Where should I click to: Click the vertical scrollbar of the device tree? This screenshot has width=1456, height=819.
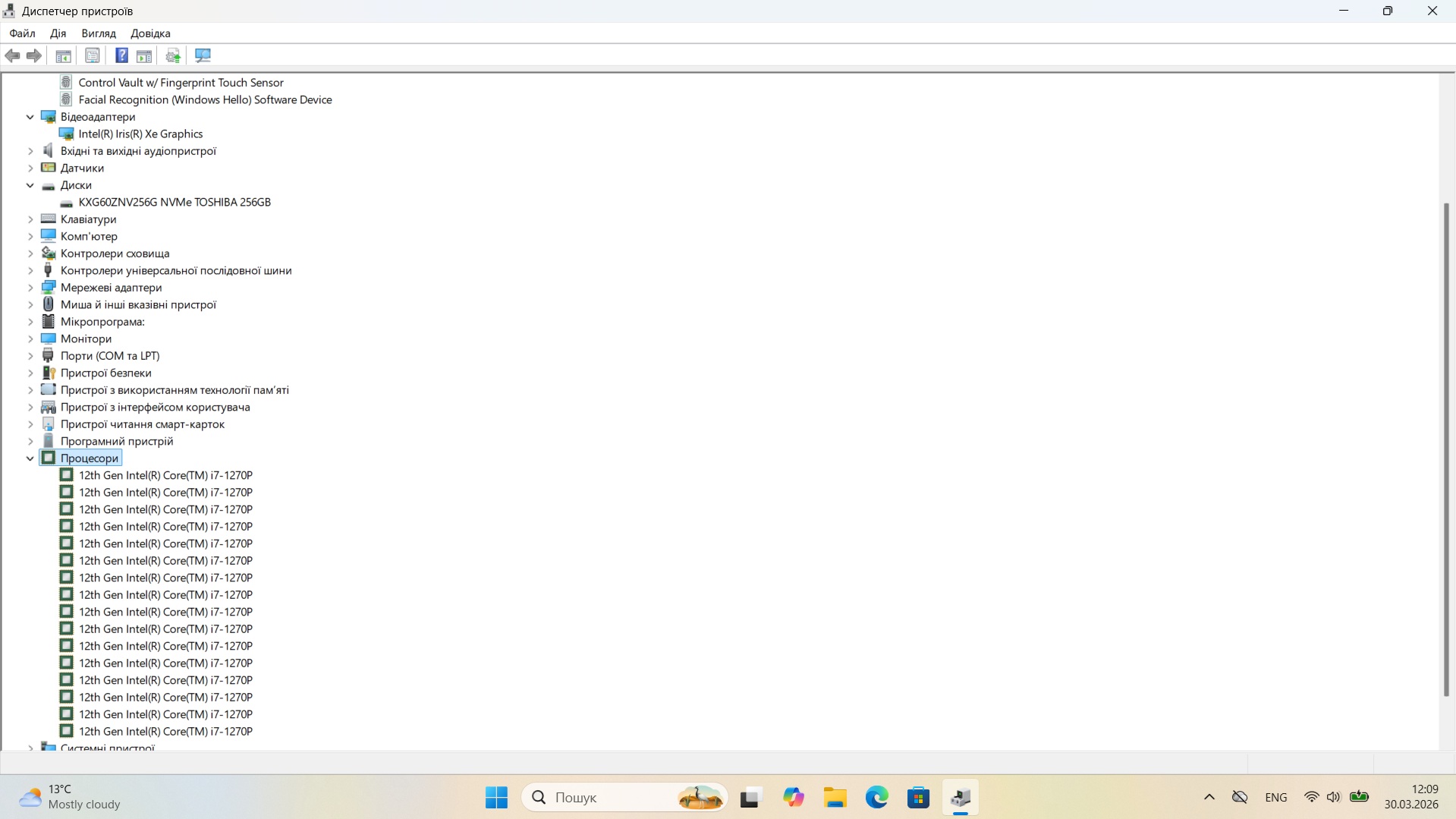click(x=1446, y=448)
